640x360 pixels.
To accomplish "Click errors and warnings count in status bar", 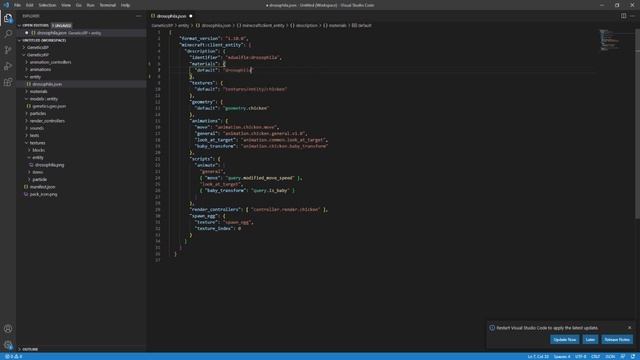I will [x=13, y=356].
